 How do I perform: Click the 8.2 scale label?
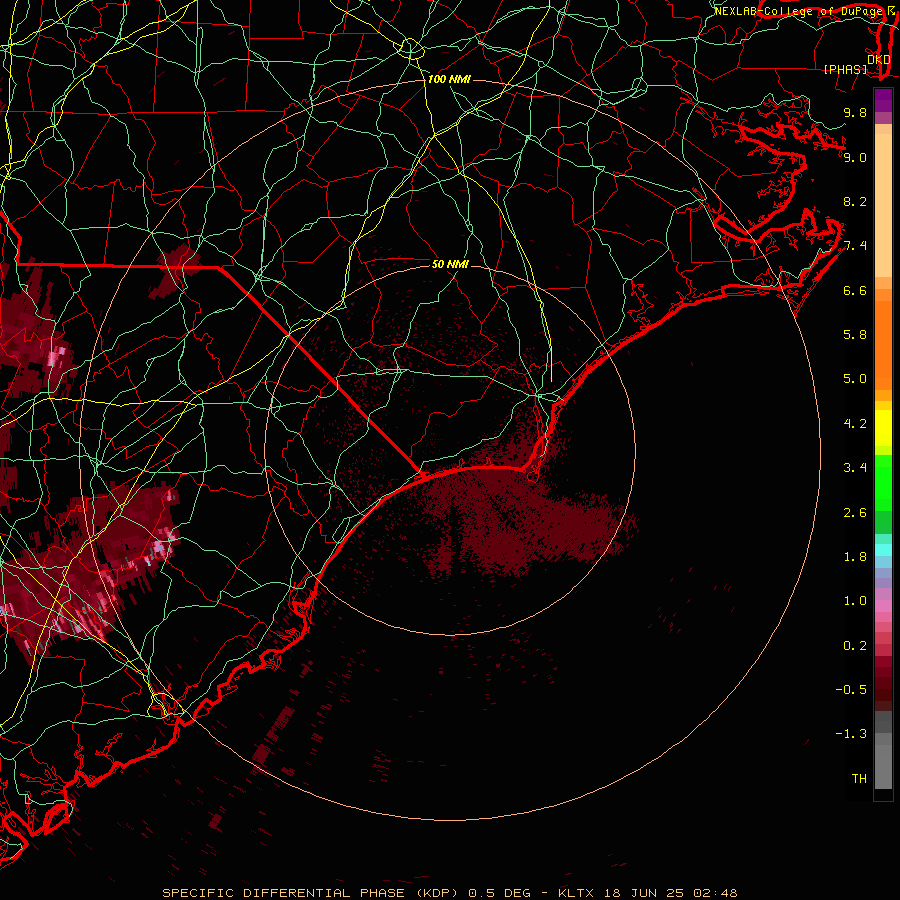click(x=855, y=201)
